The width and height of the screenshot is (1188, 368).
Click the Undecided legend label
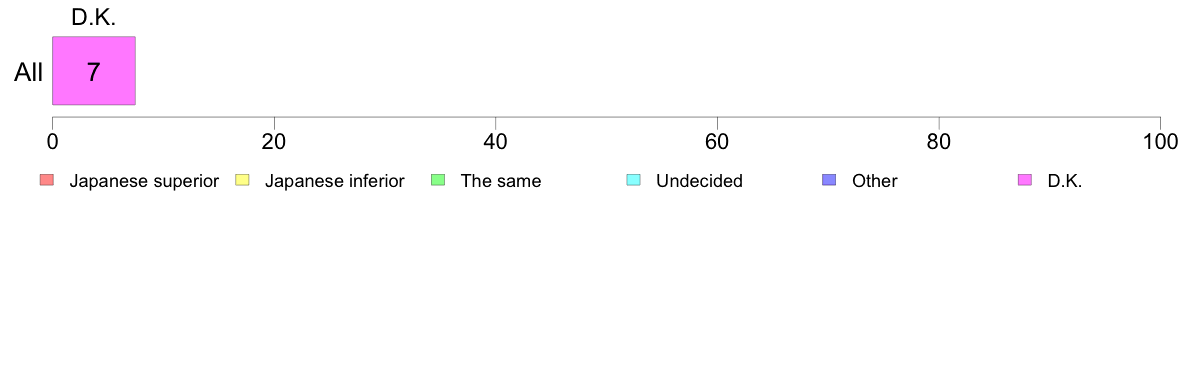(699, 181)
